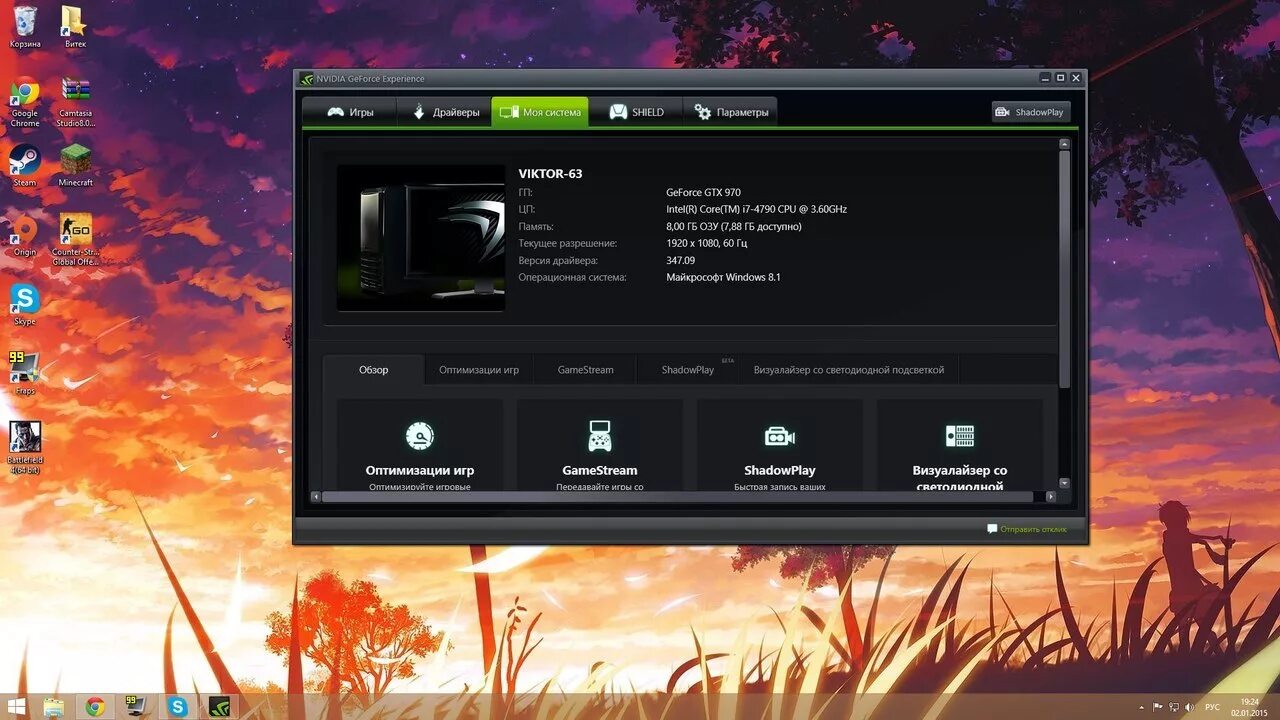Click the GeForce GTX 970 value
This screenshot has height=720, width=1280.
click(704, 193)
